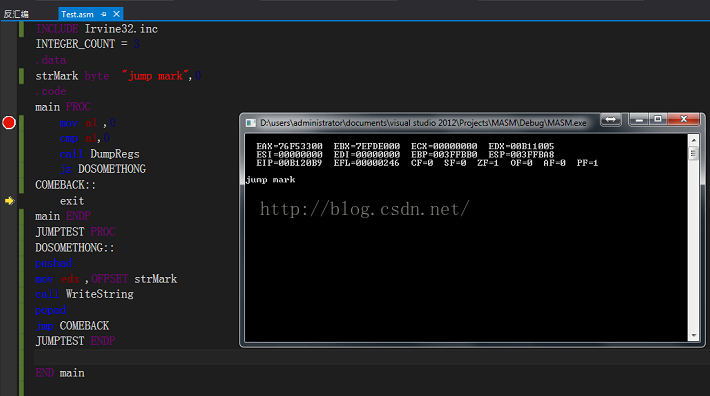Click the strMark byte declaration line

coord(118,76)
